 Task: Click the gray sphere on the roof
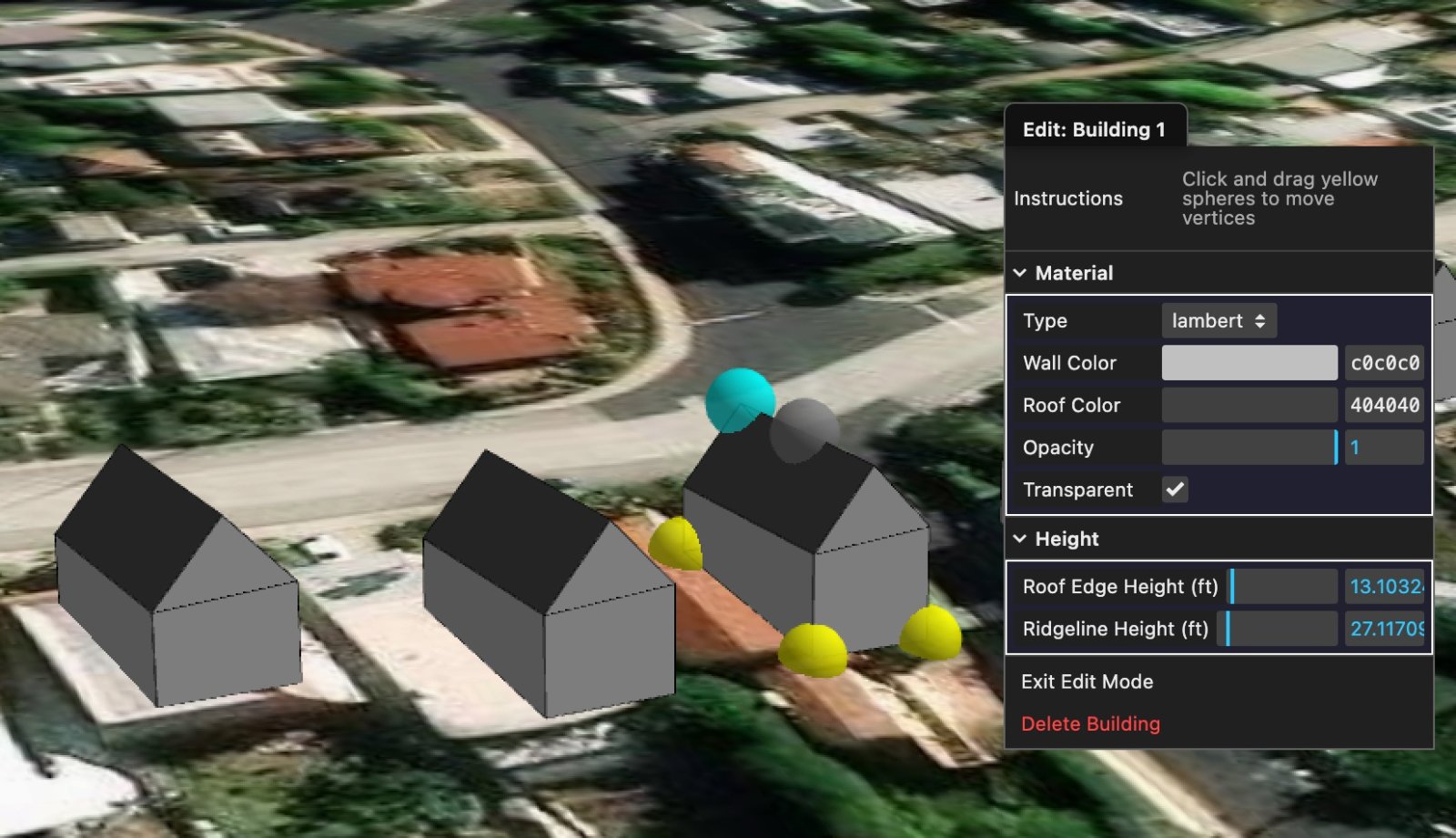pyautogui.click(x=804, y=429)
